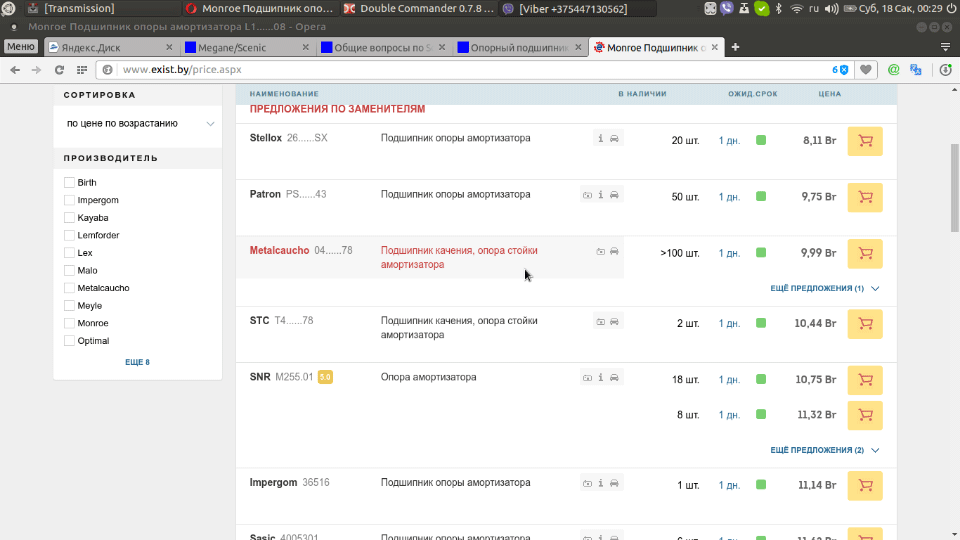The image size is (960, 540).
Task: Check the Impergom manufacturer filter
Action: point(69,200)
